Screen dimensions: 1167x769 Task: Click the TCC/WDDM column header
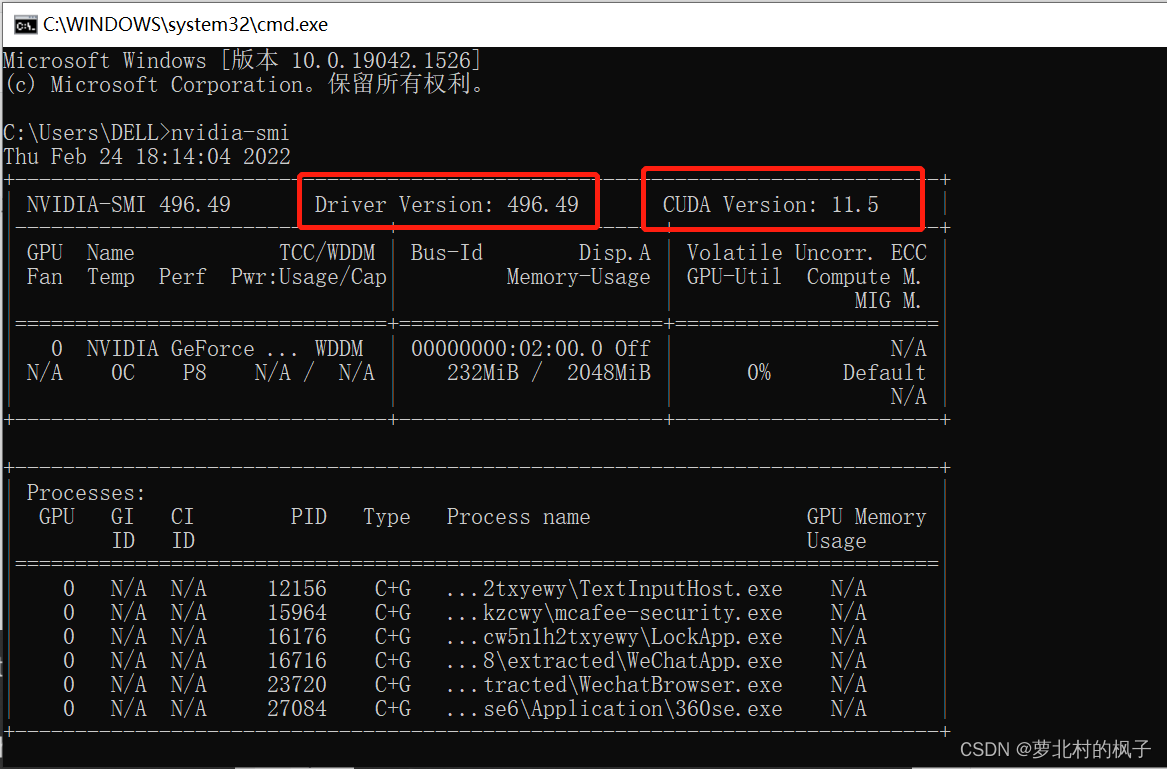[327, 253]
